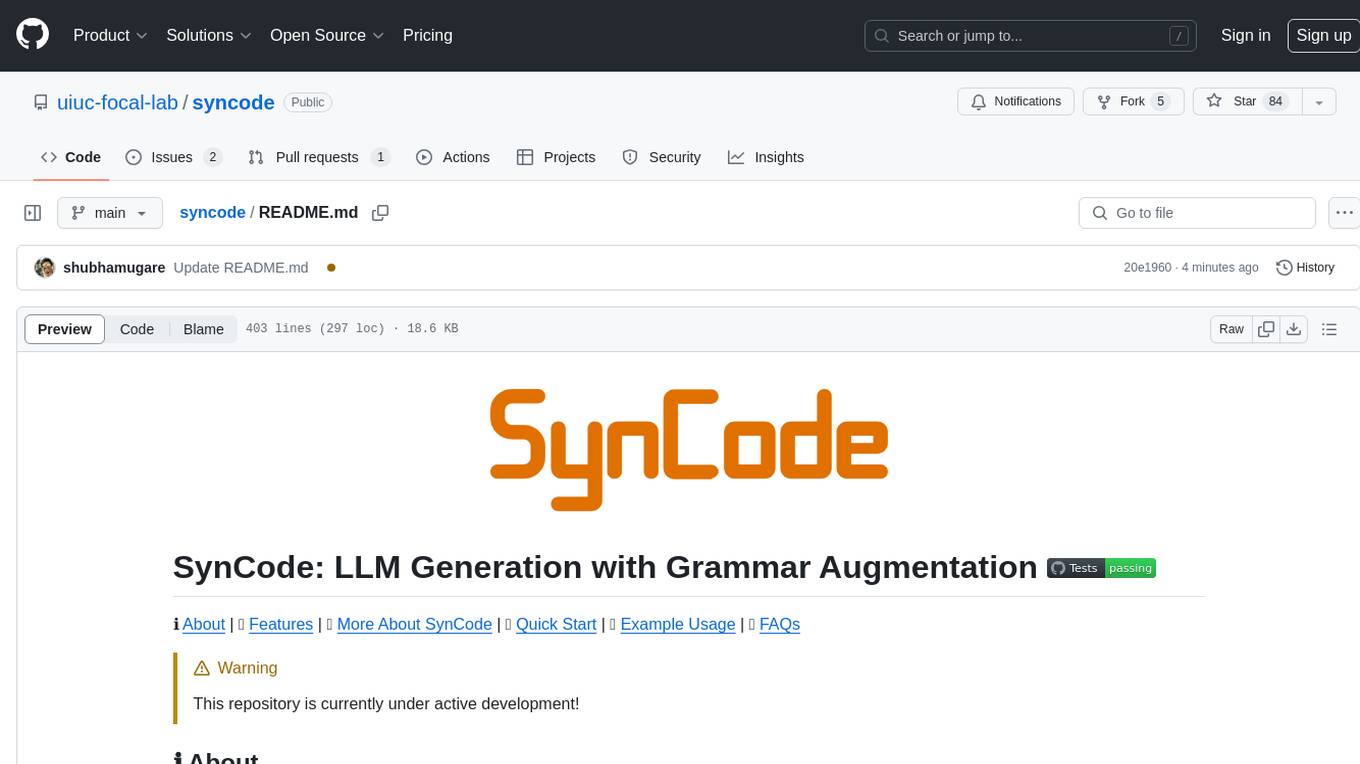Focus the Go to file input
This screenshot has height=764, width=1360.
click(x=1197, y=213)
